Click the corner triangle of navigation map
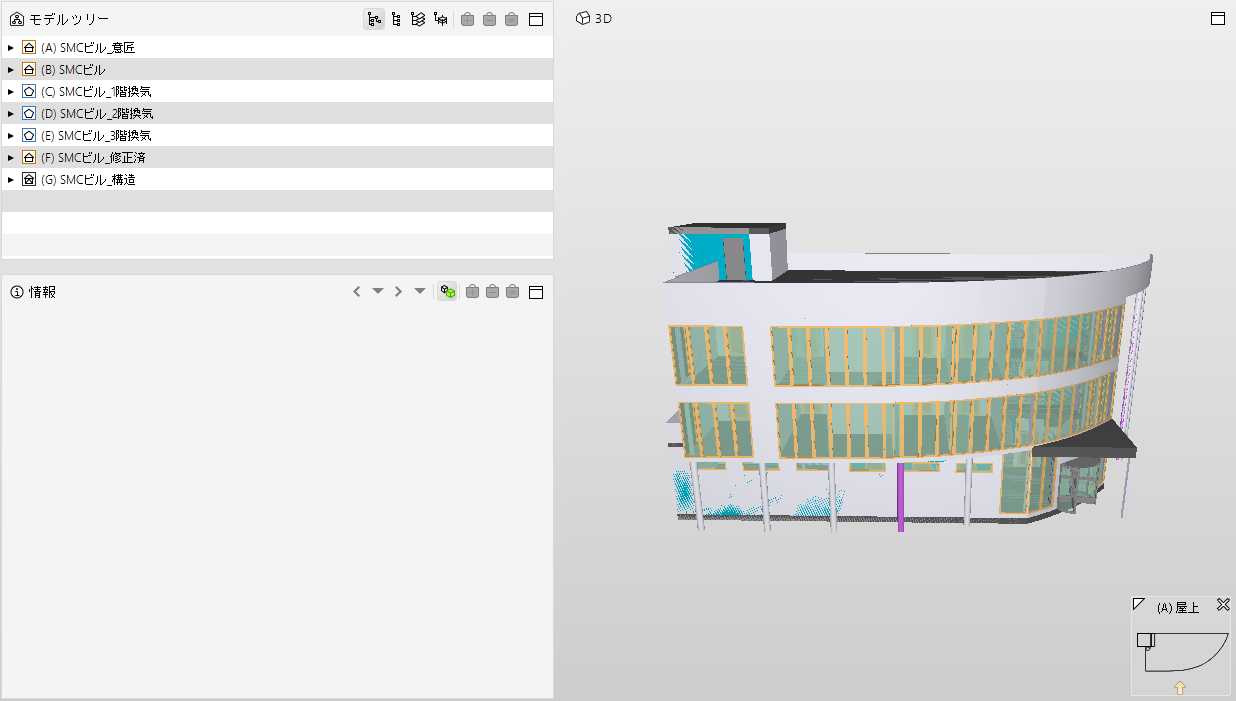Viewport: 1236px width, 701px height. coord(1138,604)
